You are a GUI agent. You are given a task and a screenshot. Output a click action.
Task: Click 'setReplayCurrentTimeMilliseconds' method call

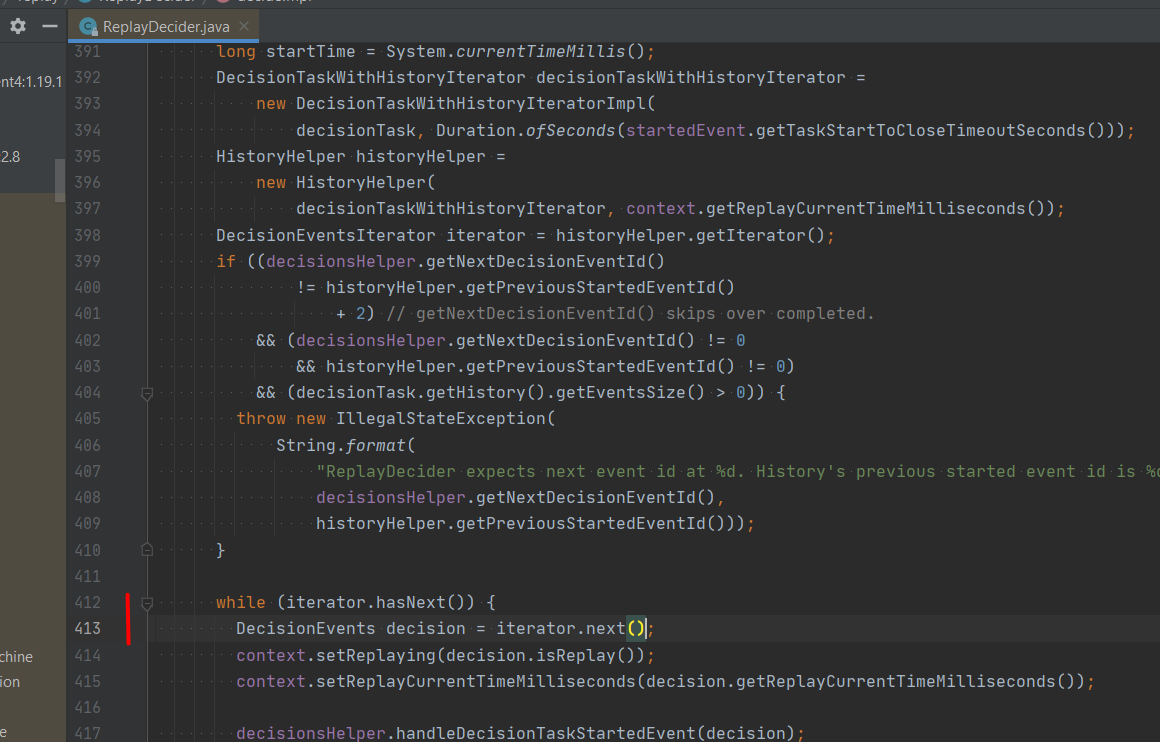[x=476, y=681]
